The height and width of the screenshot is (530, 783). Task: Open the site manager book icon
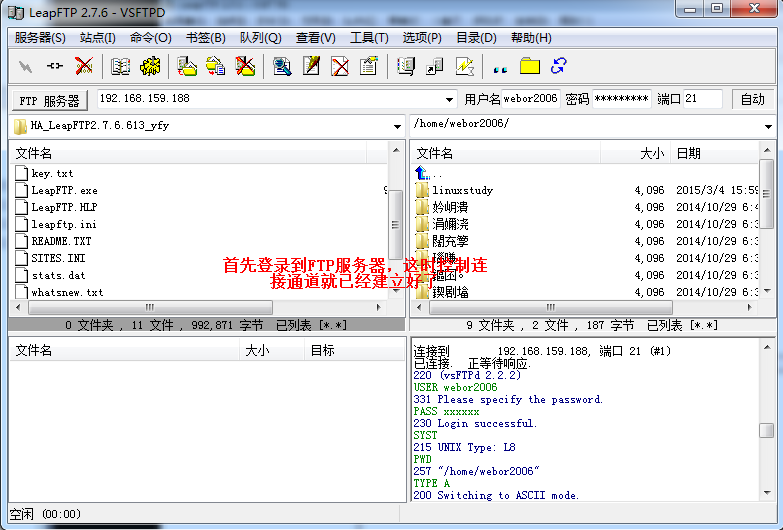click(120, 66)
